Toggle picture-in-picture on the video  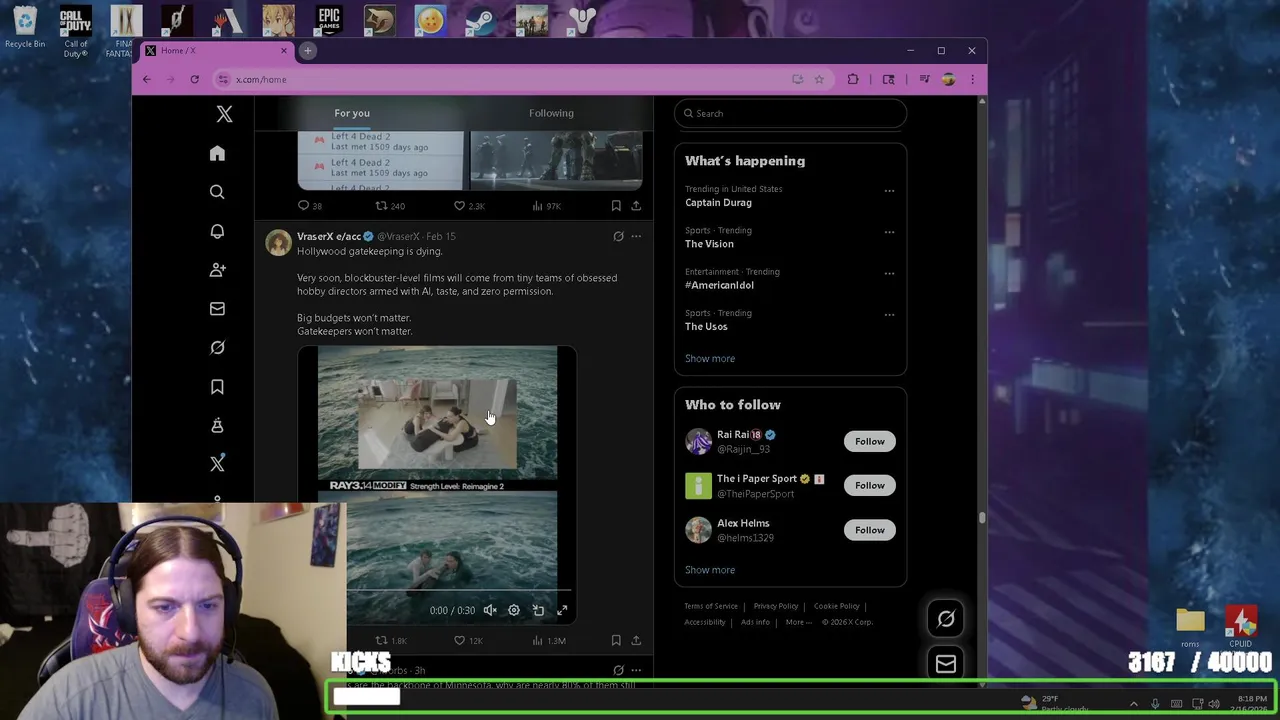[x=538, y=610]
